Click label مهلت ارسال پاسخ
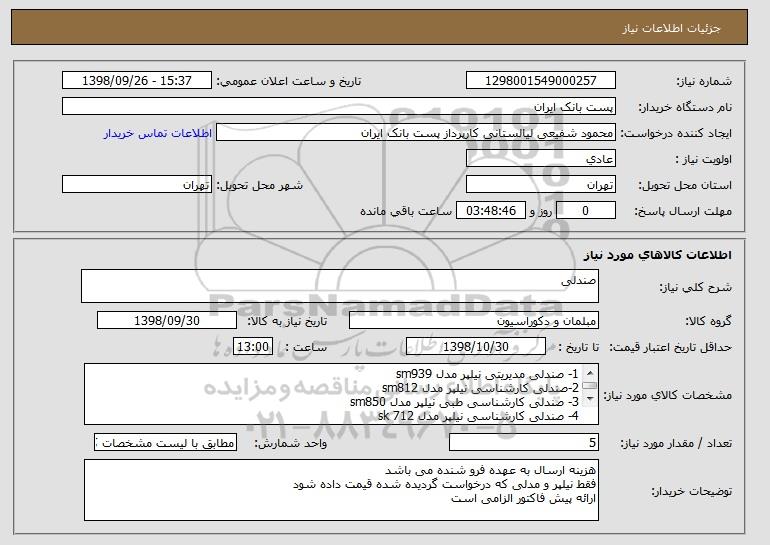Image resolution: width=770 pixels, height=545 pixels. [683, 211]
